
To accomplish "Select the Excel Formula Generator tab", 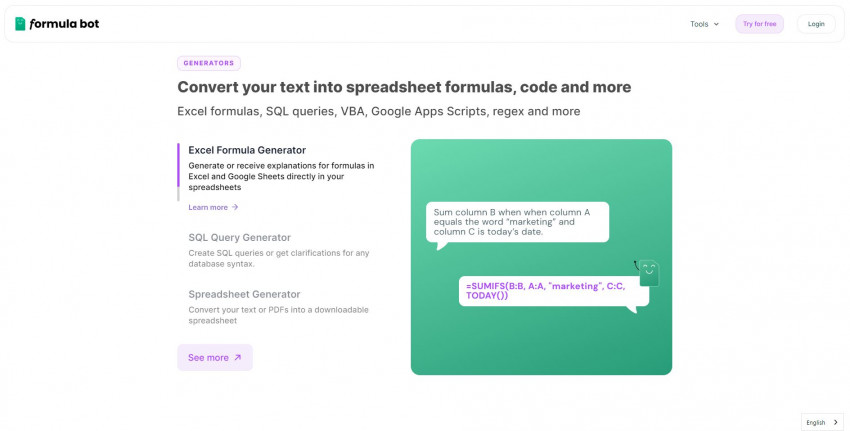I will tap(247, 150).
